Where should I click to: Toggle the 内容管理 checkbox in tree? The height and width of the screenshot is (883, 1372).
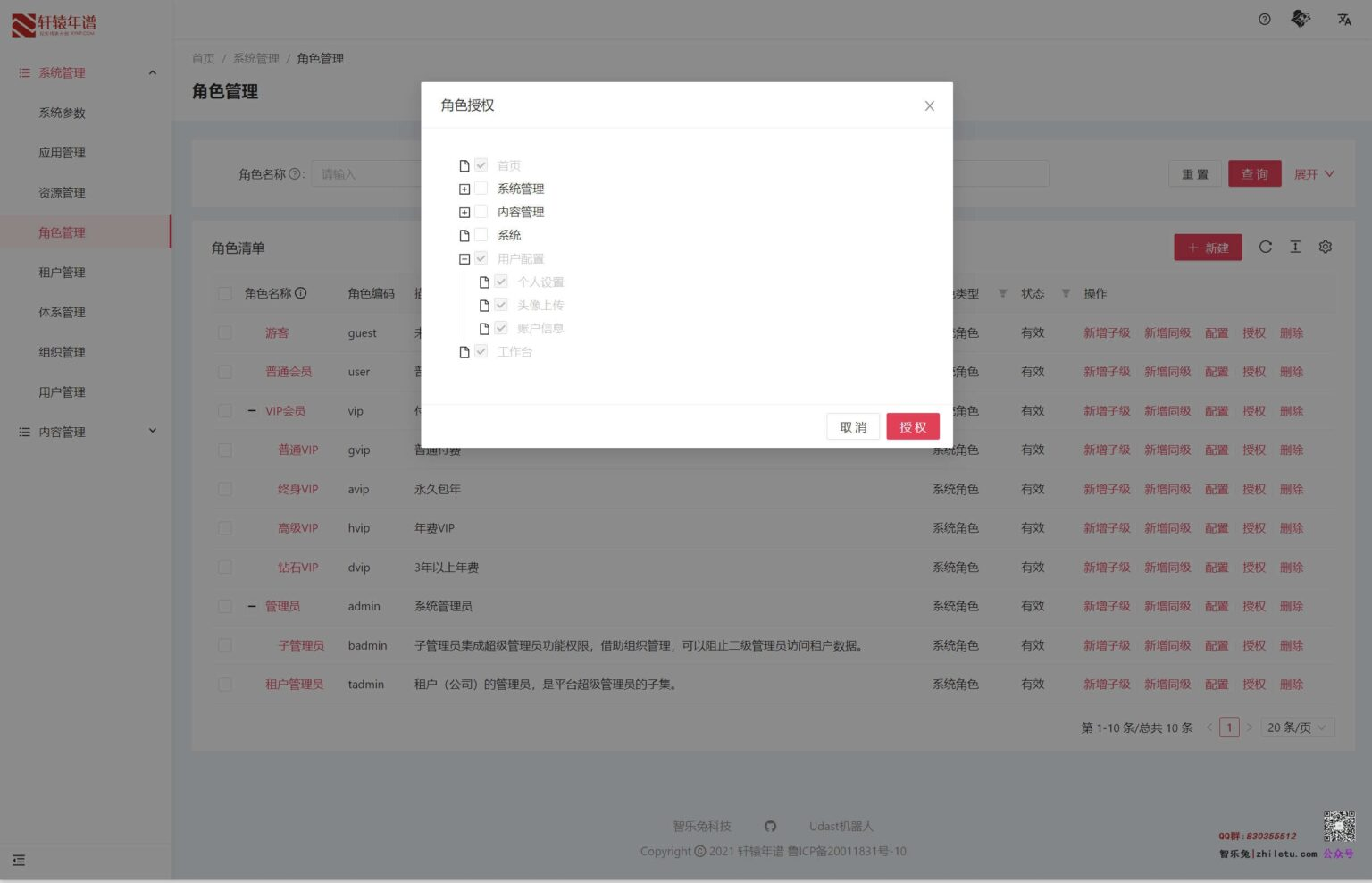click(x=481, y=212)
